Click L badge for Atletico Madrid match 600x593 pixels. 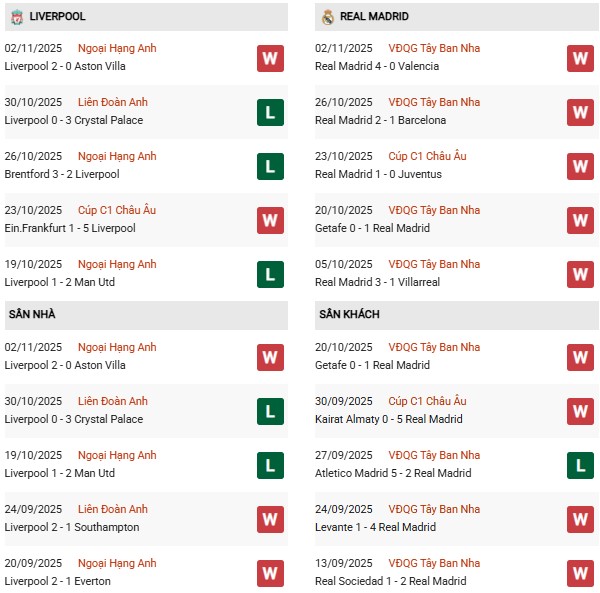[580, 465]
